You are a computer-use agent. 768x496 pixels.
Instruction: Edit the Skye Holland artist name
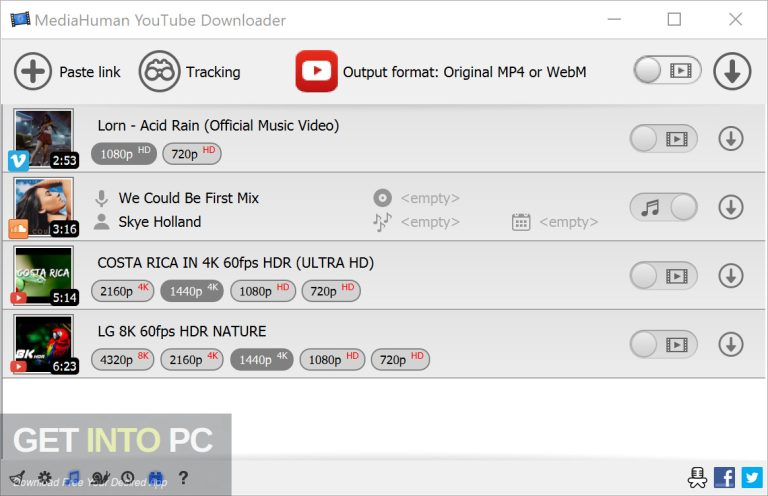point(160,222)
